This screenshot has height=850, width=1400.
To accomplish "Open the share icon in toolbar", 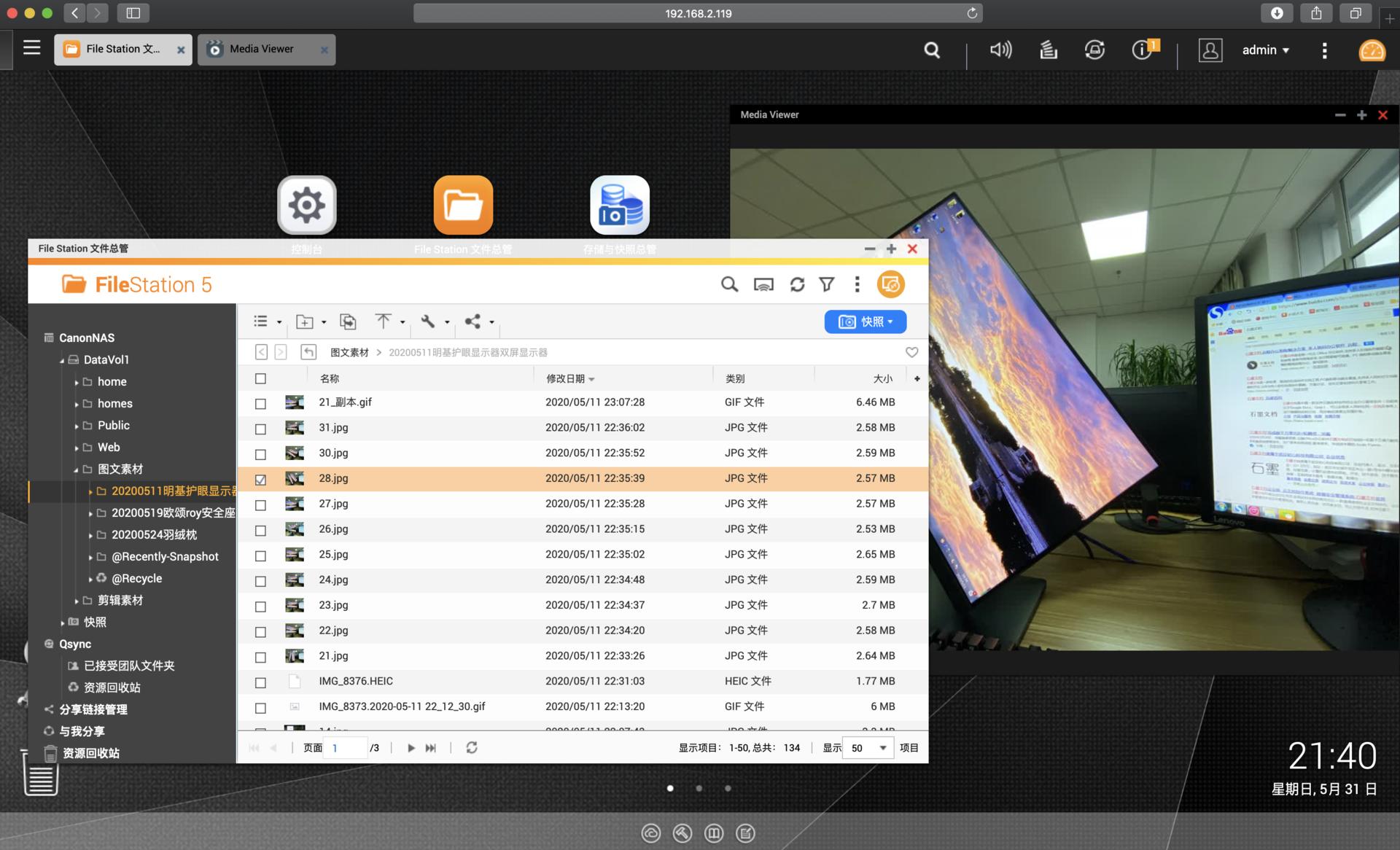I will (472, 321).
